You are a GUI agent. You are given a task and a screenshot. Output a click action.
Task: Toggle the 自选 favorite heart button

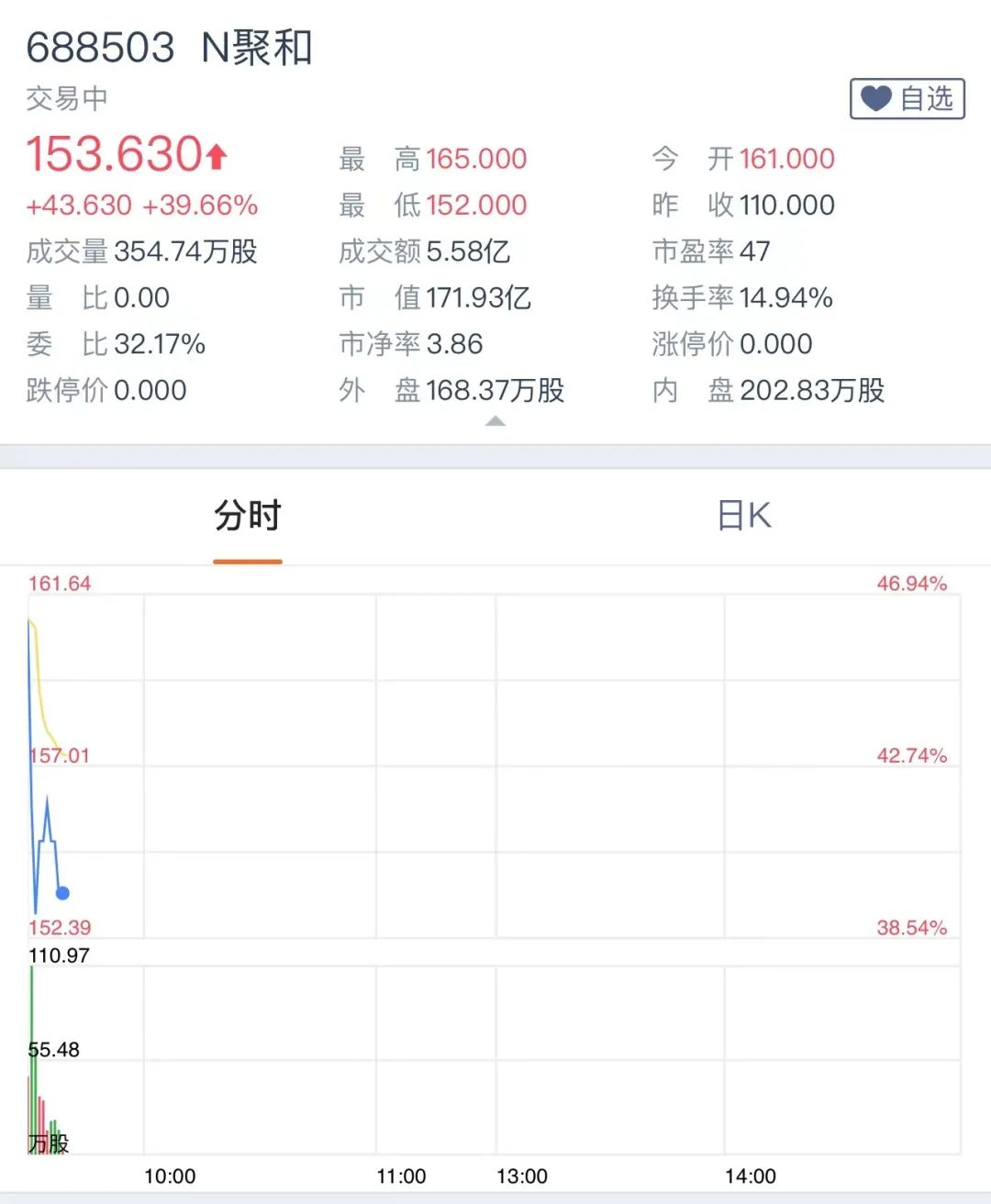pos(907,99)
